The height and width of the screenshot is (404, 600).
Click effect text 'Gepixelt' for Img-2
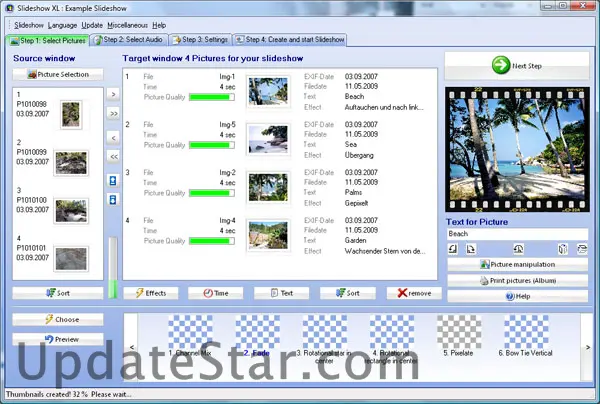(356, 203)
